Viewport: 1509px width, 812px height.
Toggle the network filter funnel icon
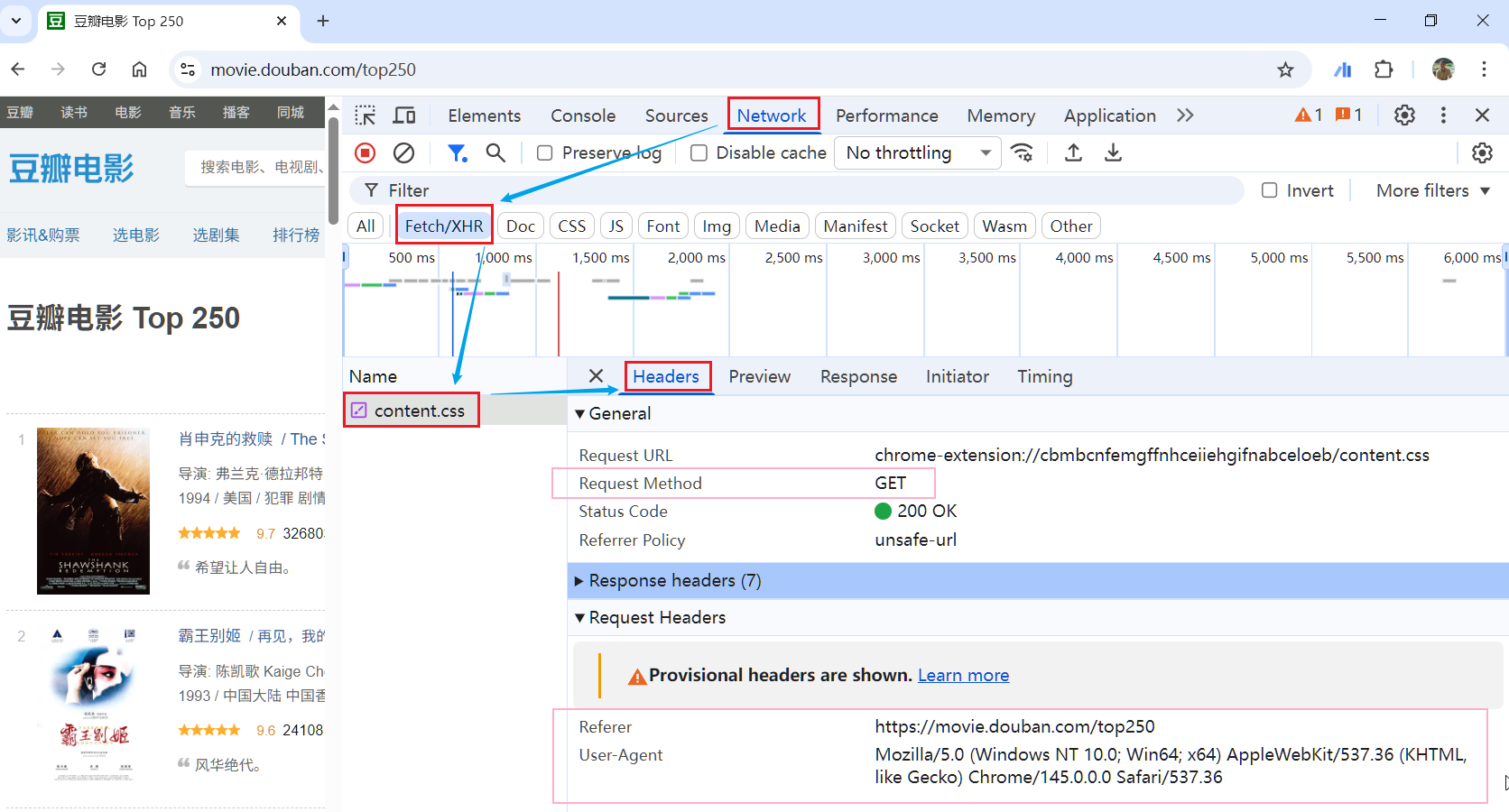458,153
